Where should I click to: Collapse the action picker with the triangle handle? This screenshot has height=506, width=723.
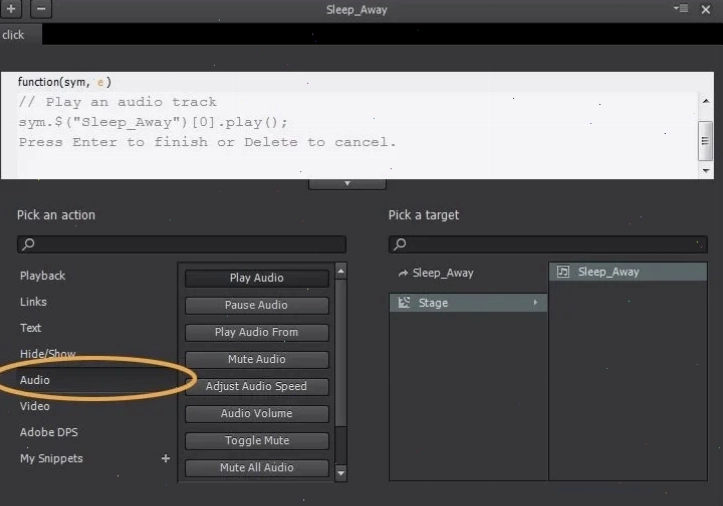point(347,184)
